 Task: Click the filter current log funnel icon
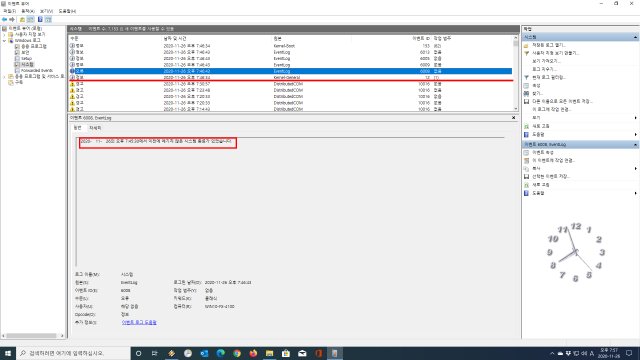pos(526,77)
